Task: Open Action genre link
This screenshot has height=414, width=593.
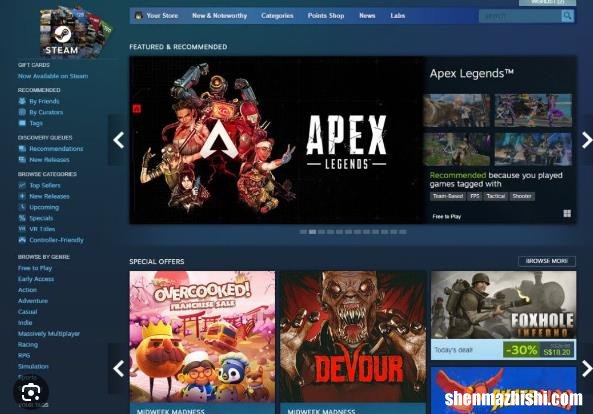Action: pyautogui.click(x=27, y=290)
